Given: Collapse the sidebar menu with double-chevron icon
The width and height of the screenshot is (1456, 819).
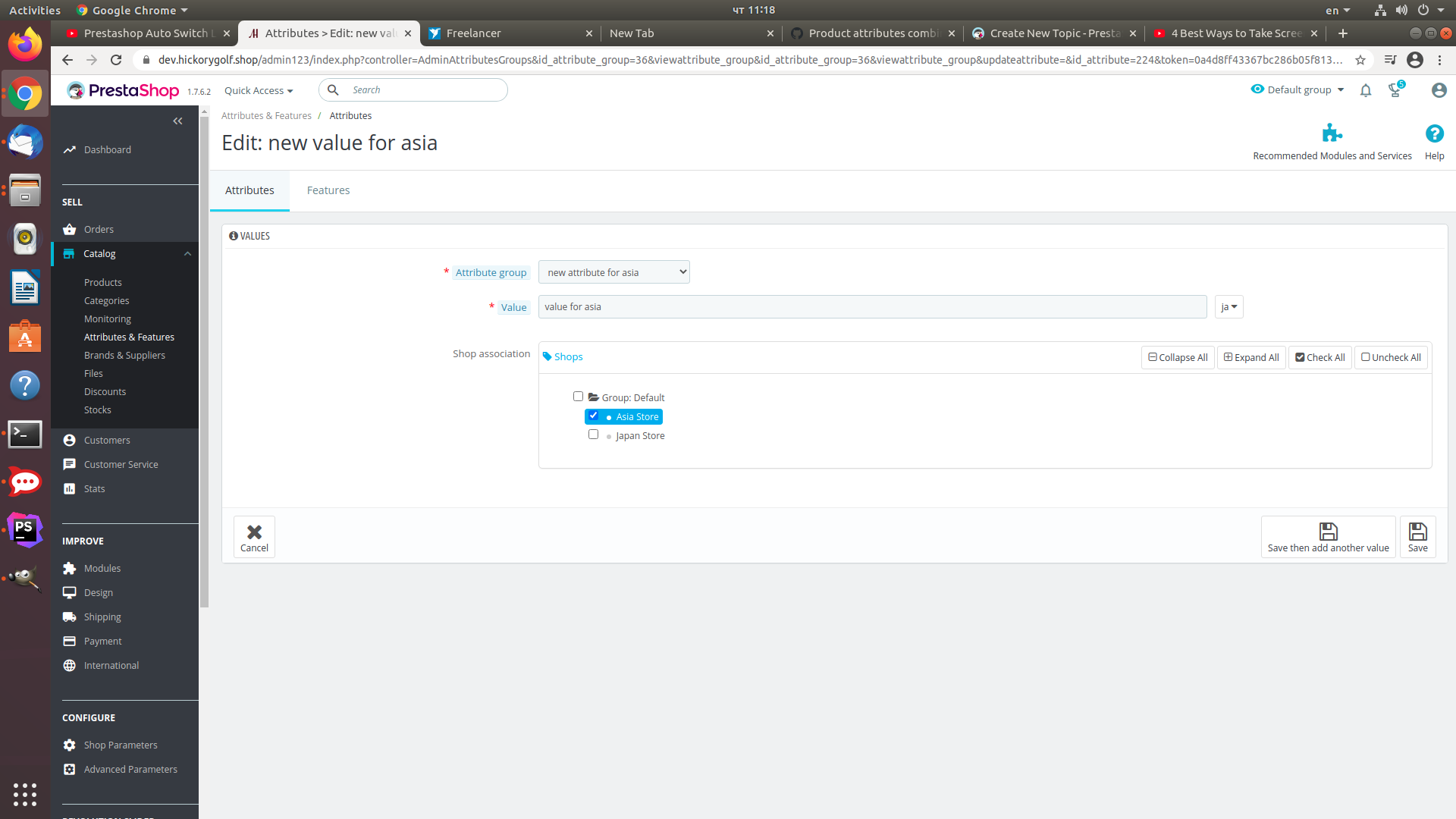Looking at the screenshot, I should tap(177, 121).
